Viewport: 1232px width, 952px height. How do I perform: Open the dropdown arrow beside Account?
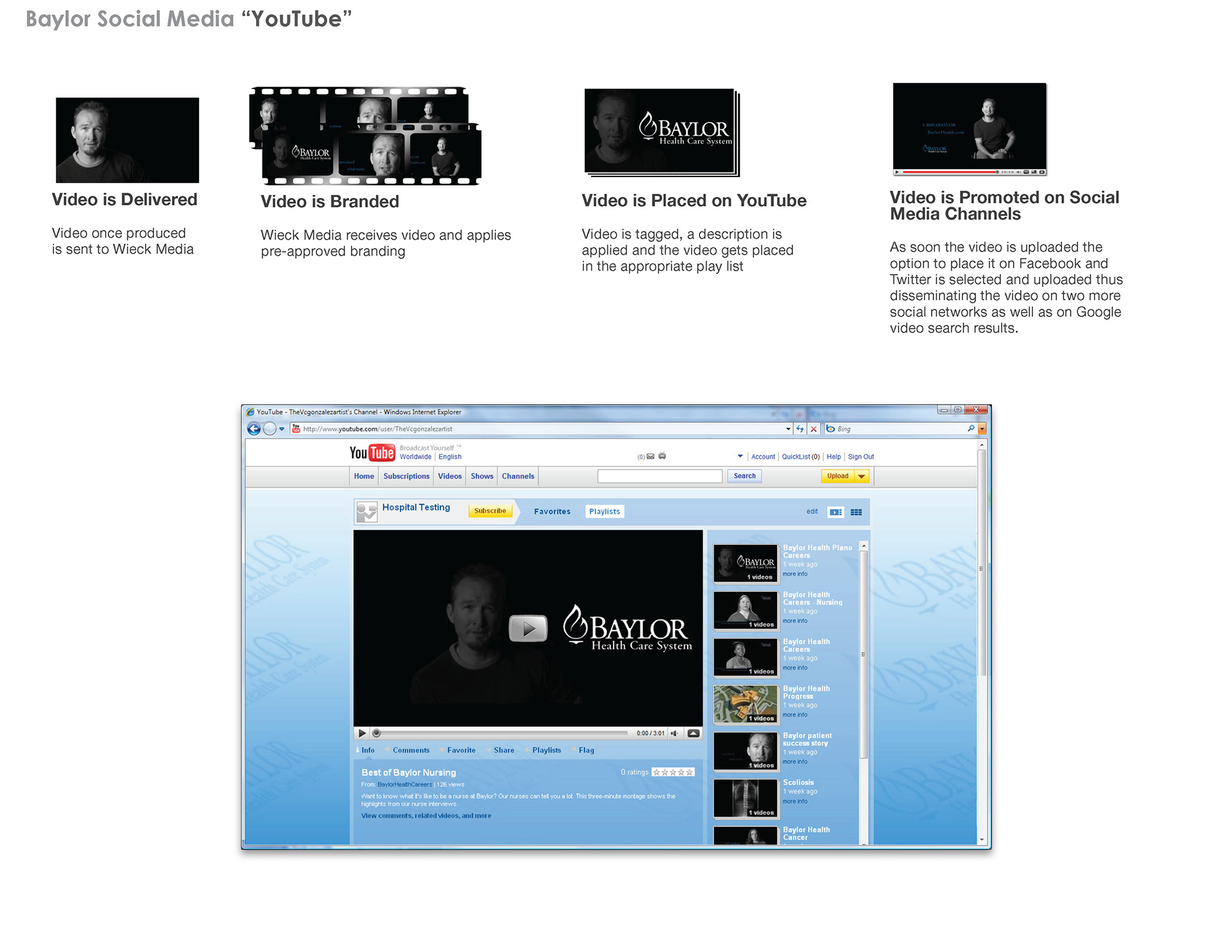pos(740,457)
